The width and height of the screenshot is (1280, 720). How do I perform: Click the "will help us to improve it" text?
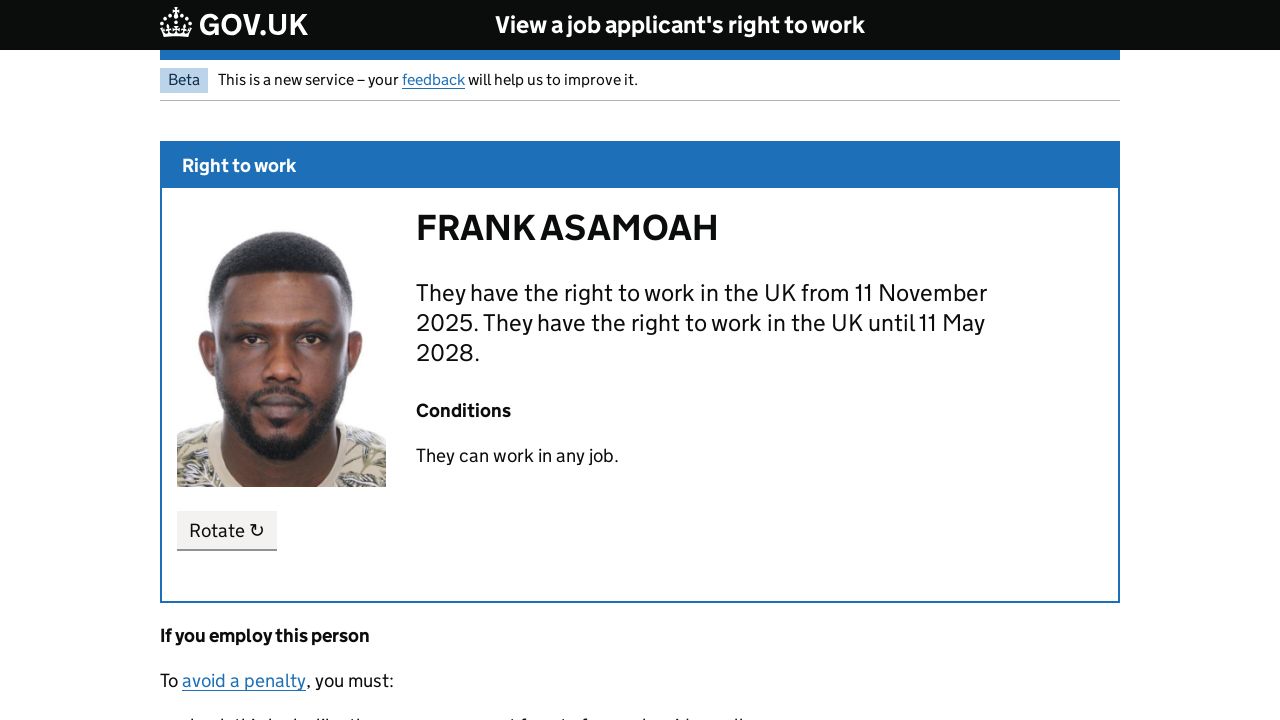(552, 80)
